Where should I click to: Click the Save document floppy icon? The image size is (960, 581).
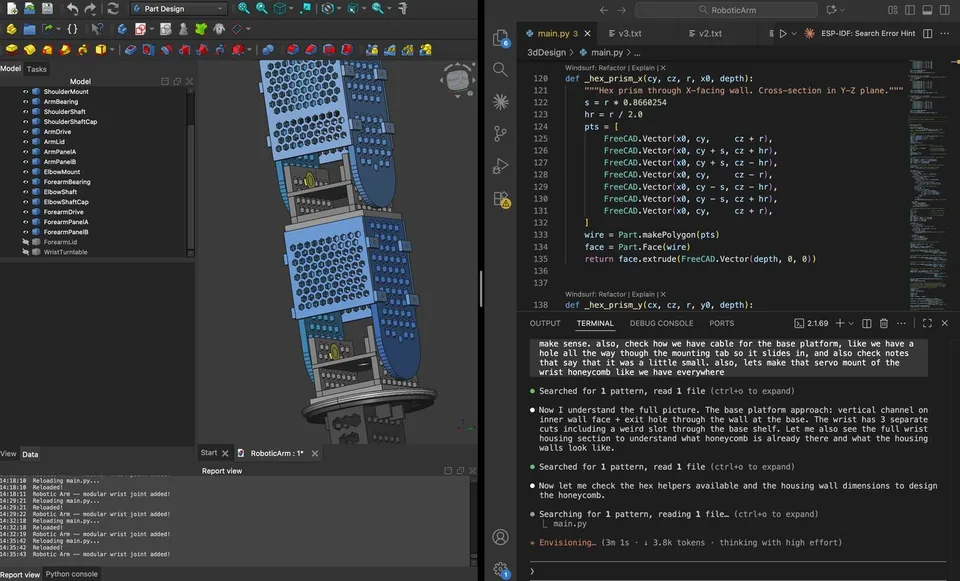pyautogui.click(x=47, y=9)
